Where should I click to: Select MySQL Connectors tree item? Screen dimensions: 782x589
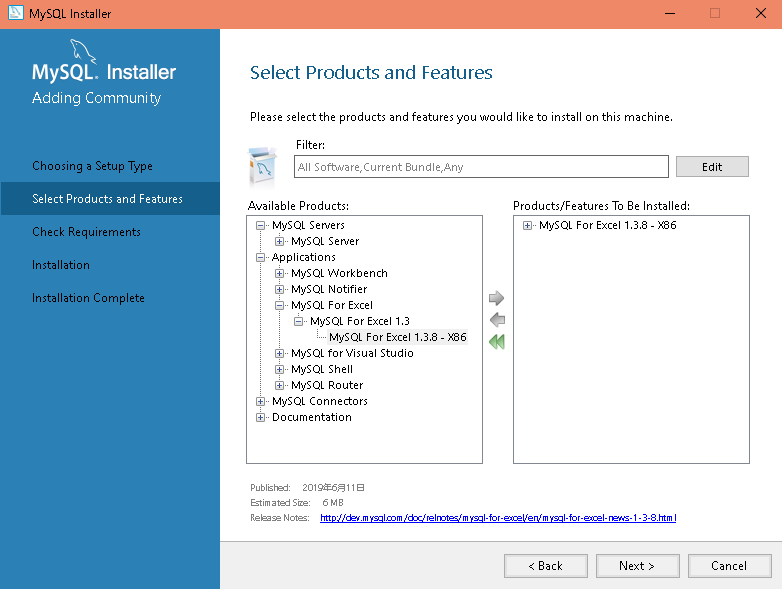(x=320, y=401)
